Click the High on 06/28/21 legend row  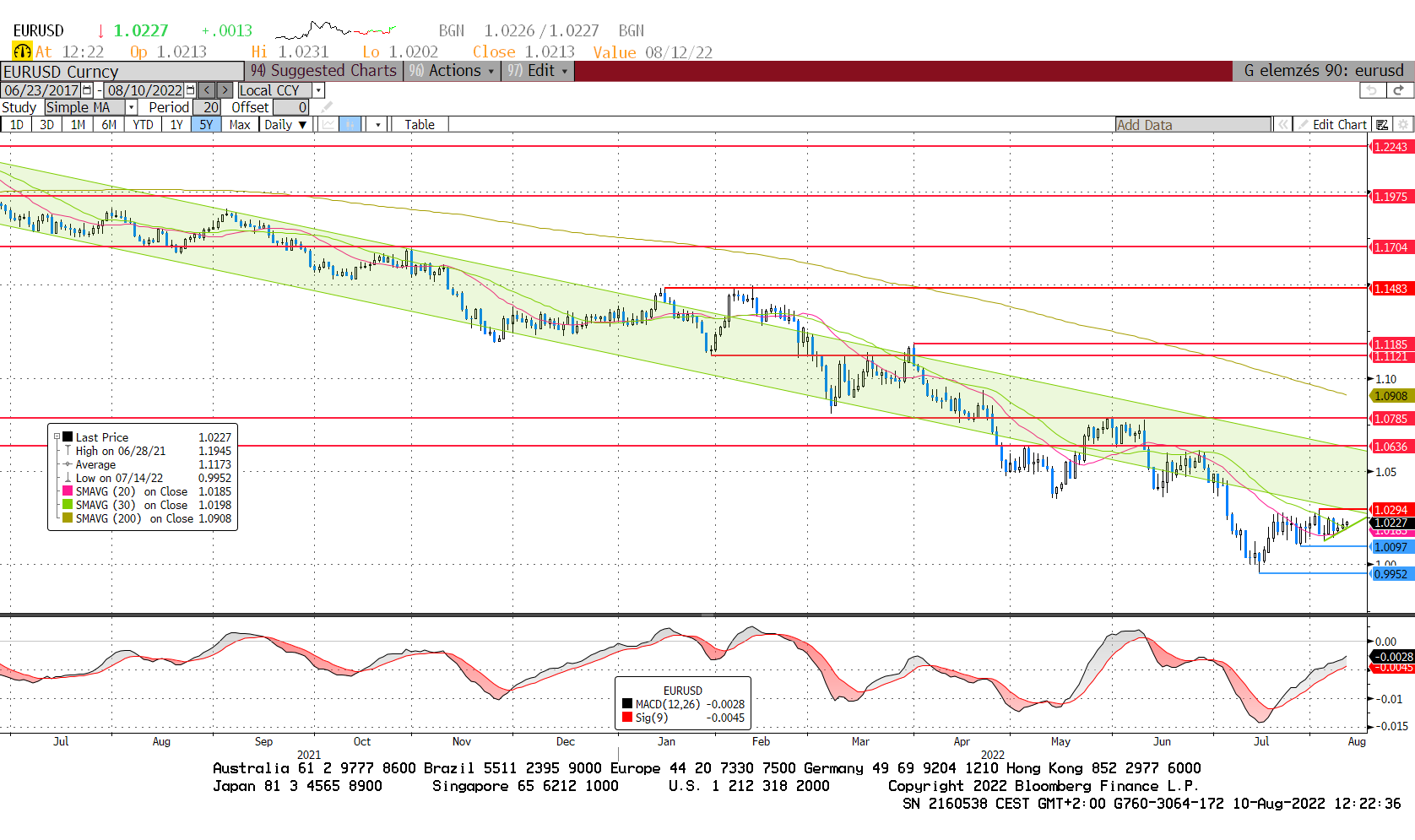point(147,451)
